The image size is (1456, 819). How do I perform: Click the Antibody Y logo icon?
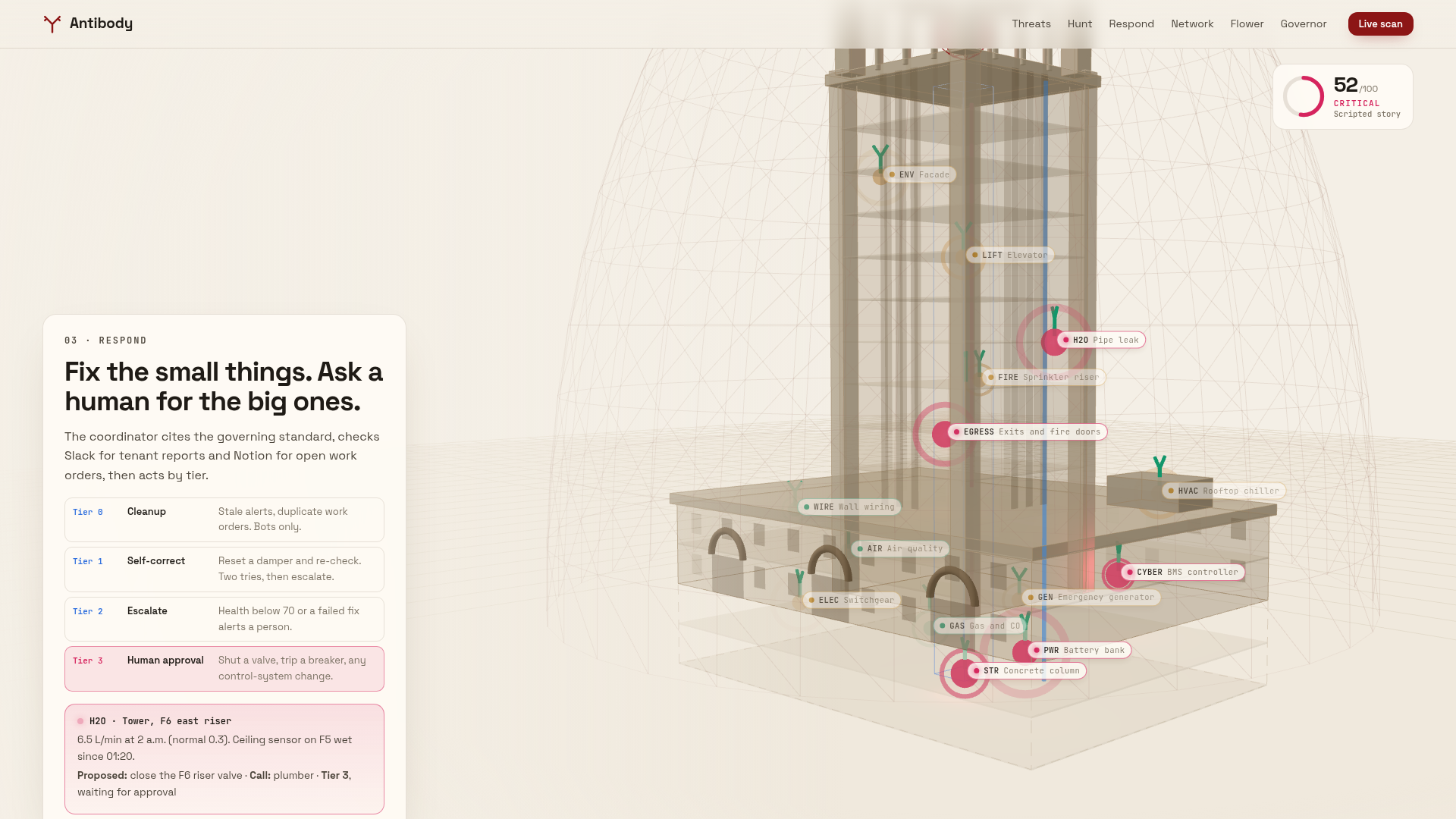52,24
